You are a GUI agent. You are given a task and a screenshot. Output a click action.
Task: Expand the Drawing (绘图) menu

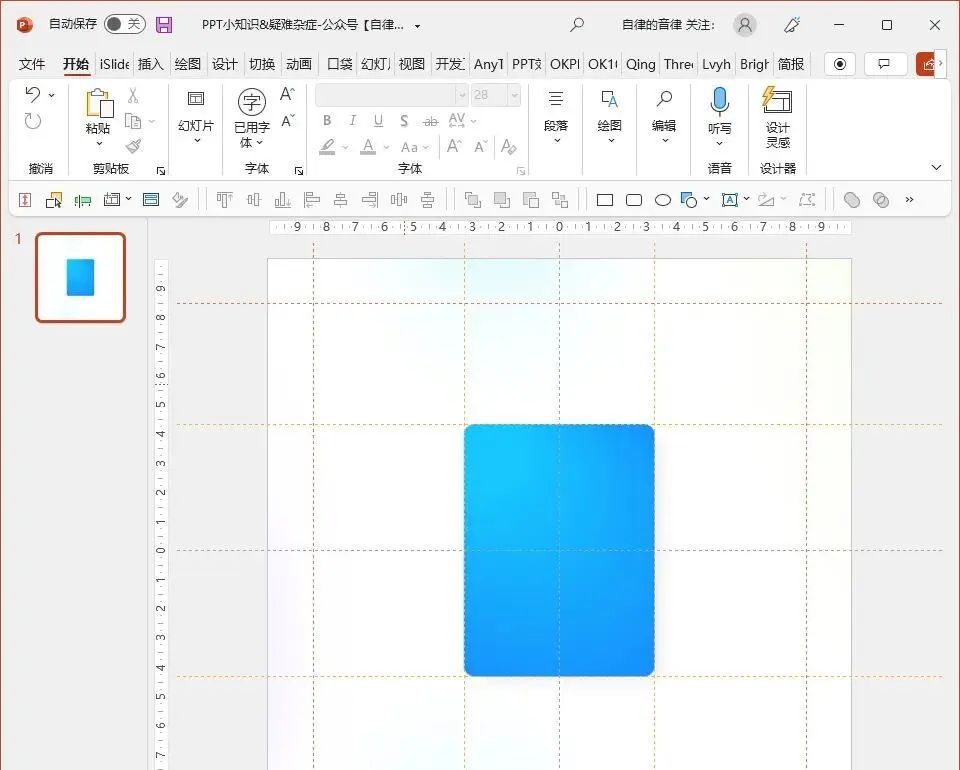point(609,118)
